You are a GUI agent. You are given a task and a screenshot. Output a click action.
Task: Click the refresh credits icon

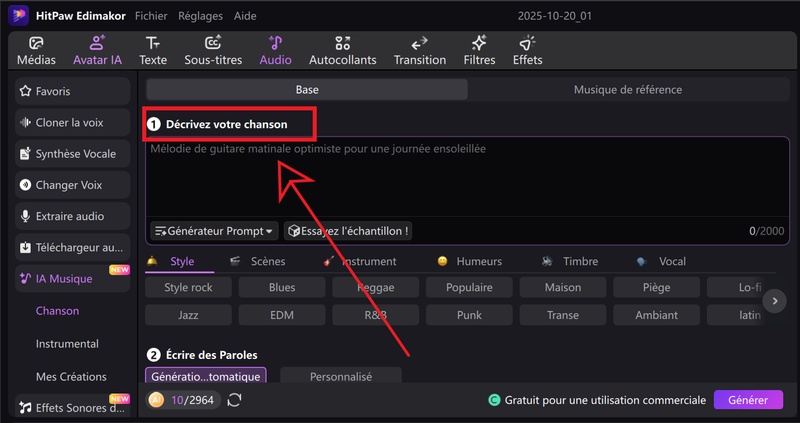(x=235, y=400)
